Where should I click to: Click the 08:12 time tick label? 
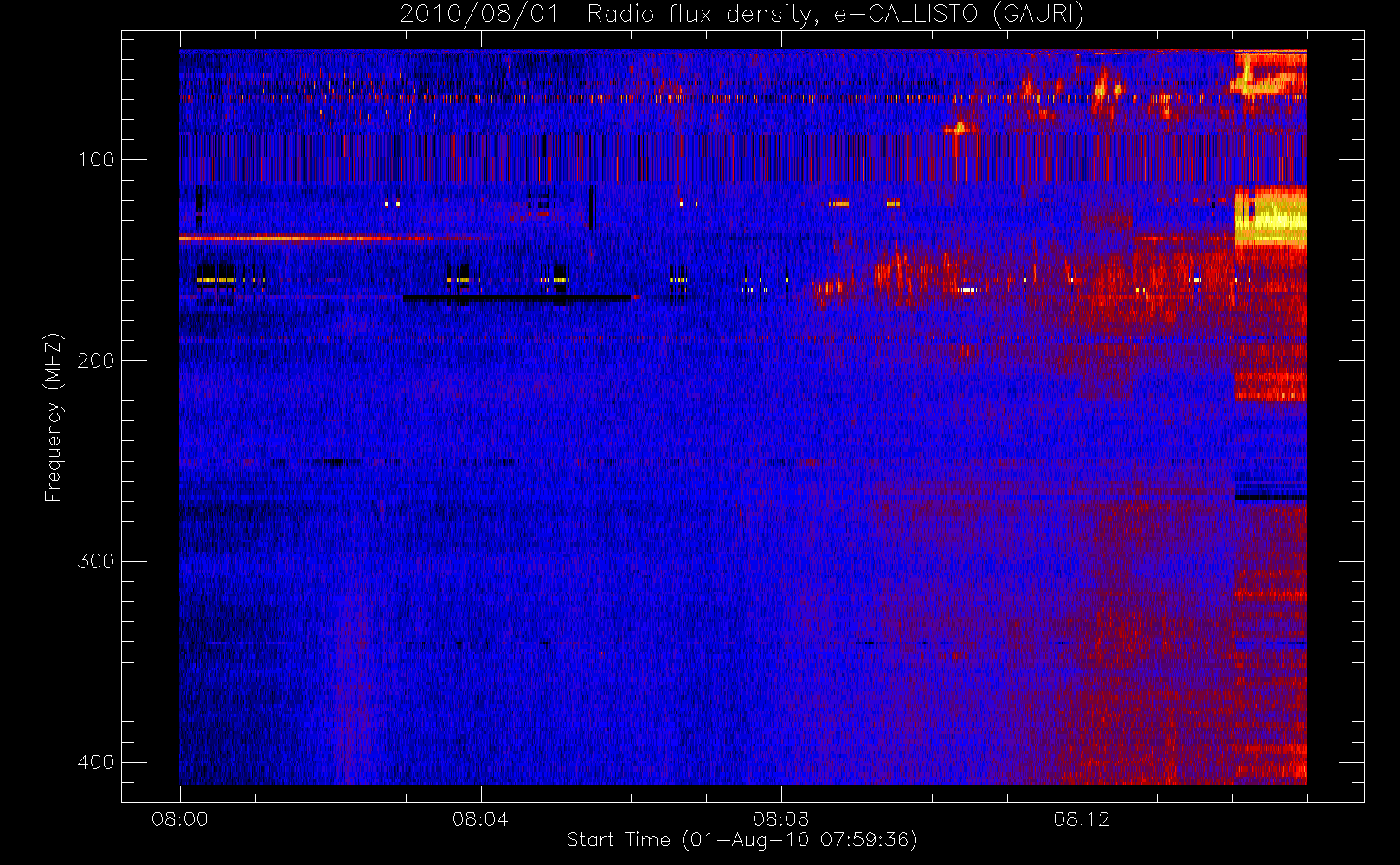point(1082,819)
